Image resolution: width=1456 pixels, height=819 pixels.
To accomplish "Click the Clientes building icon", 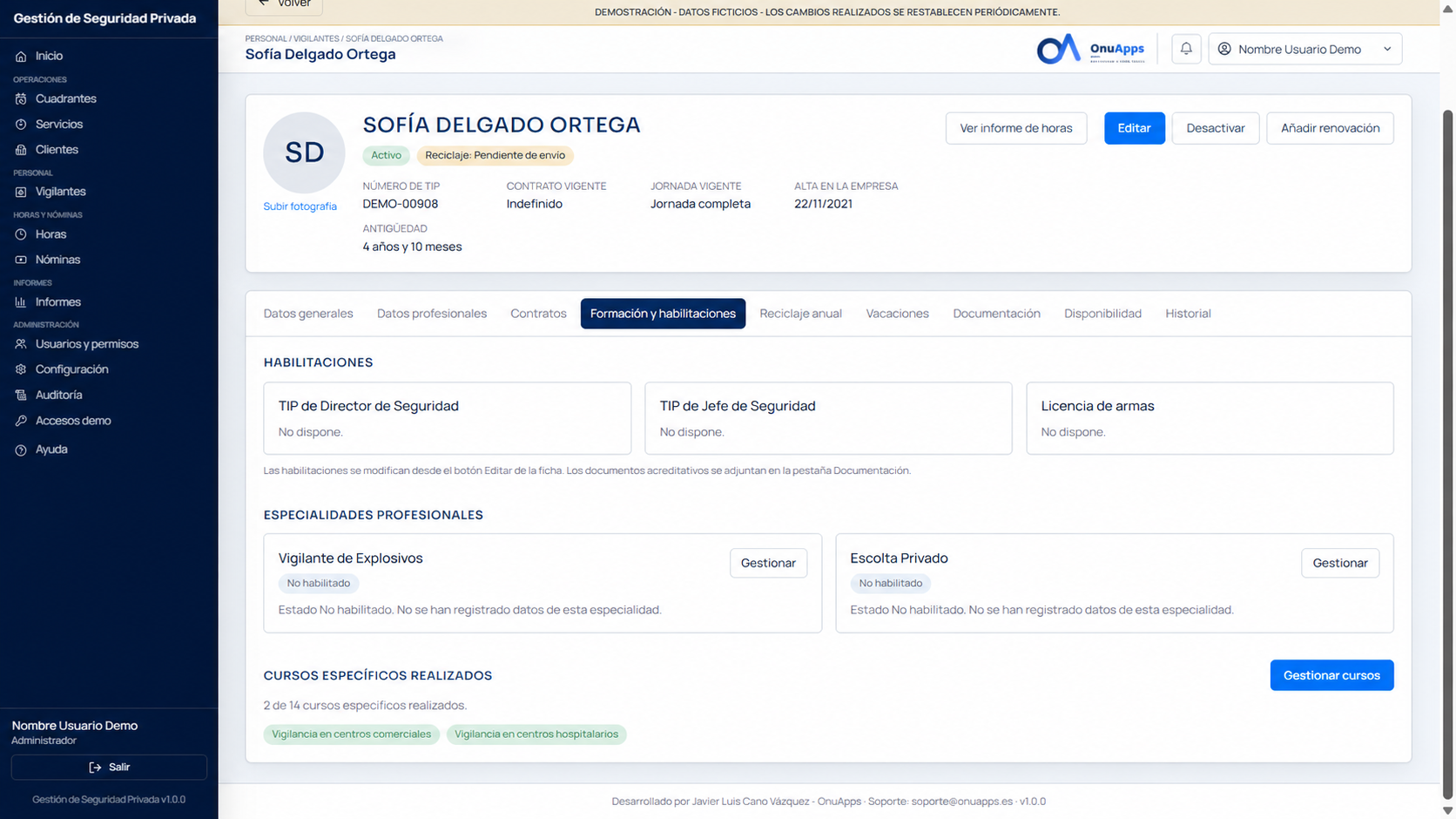I will pos(21,149).
